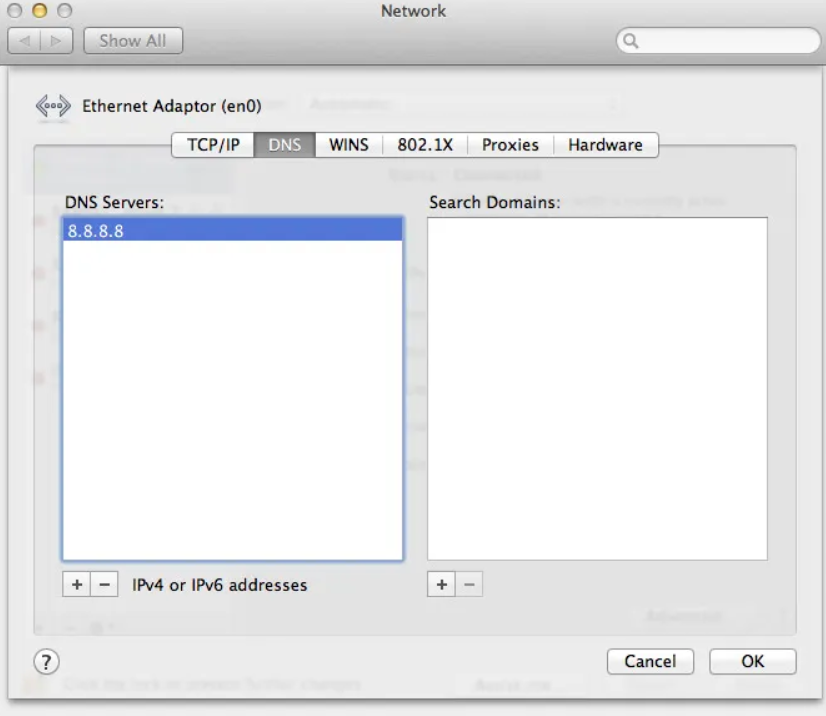The image size is (826, 716).
Task: Add a search domain with plus button
Action: tap(441, 584)
